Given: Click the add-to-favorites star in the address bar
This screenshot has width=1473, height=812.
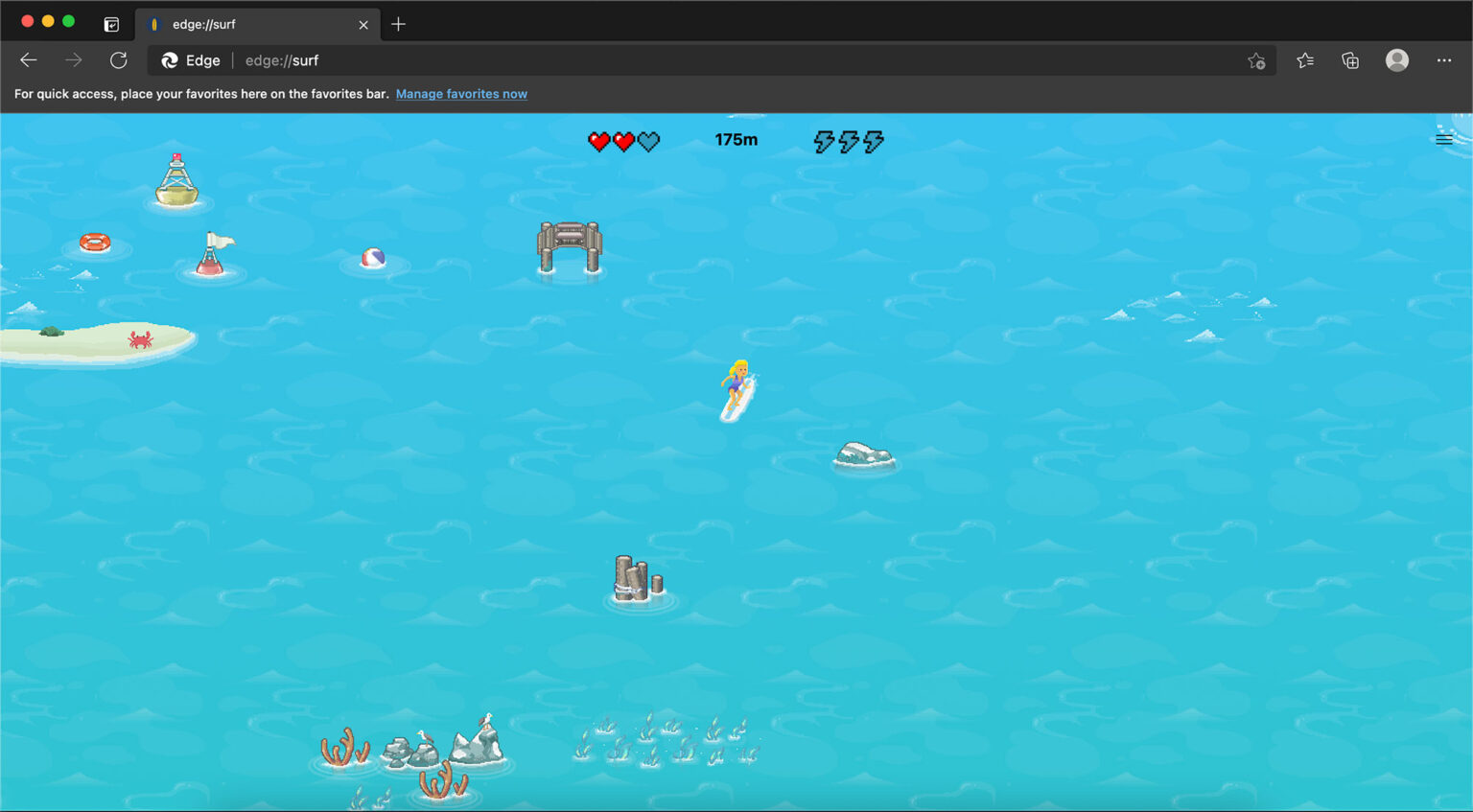Looking at the screenshot, I should coord(1256,59).
